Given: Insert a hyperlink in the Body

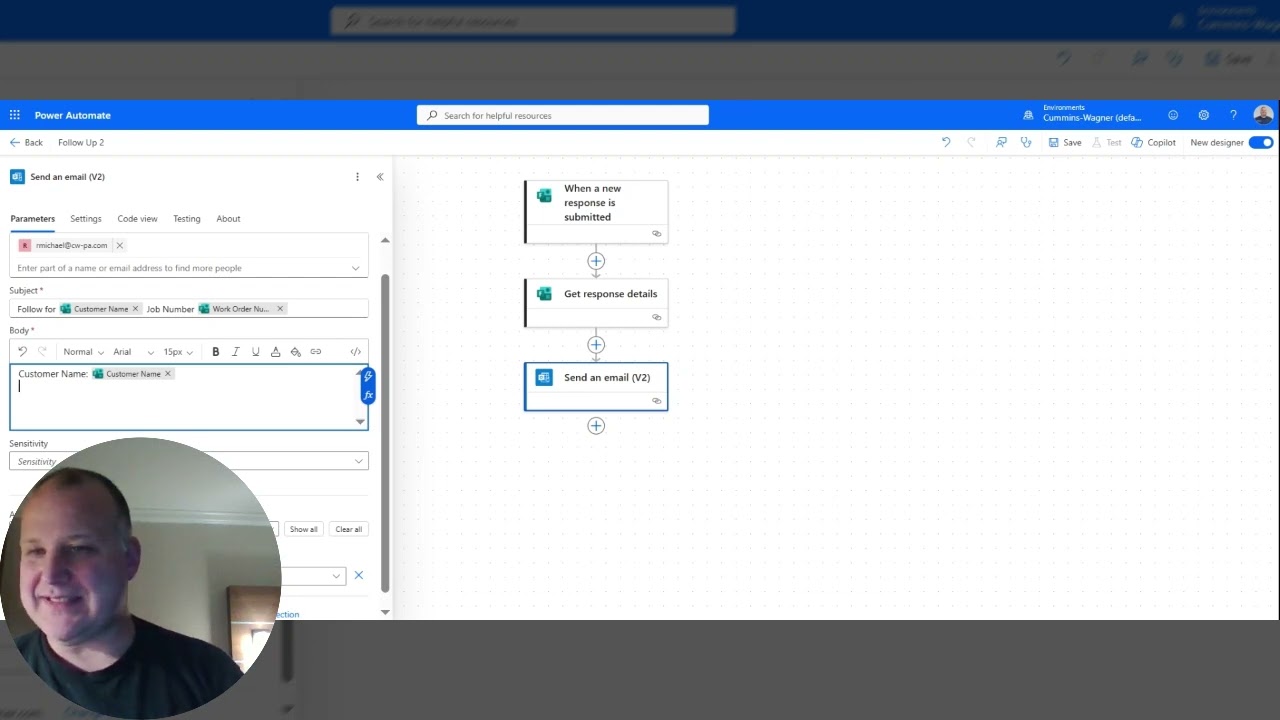Looking at the screenshot, I should 315,352.
